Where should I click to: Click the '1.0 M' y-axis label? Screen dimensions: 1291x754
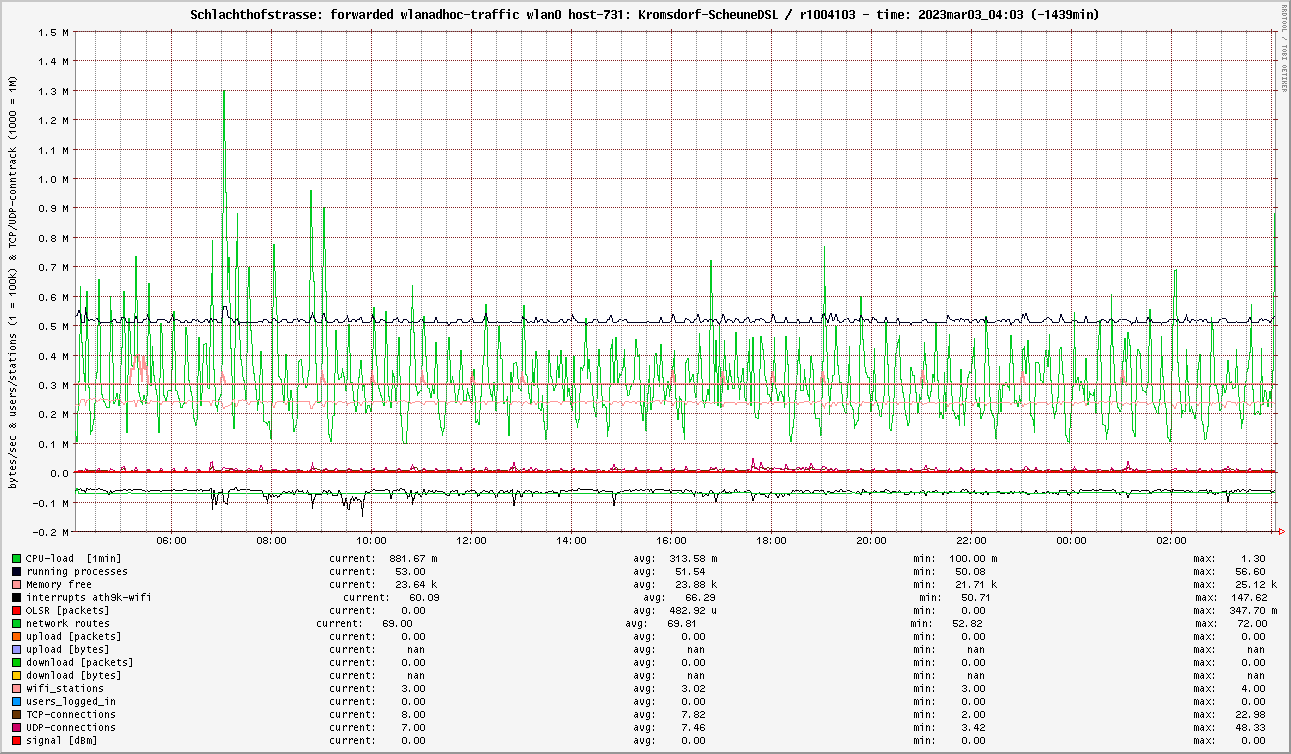(x=53, y=179)
